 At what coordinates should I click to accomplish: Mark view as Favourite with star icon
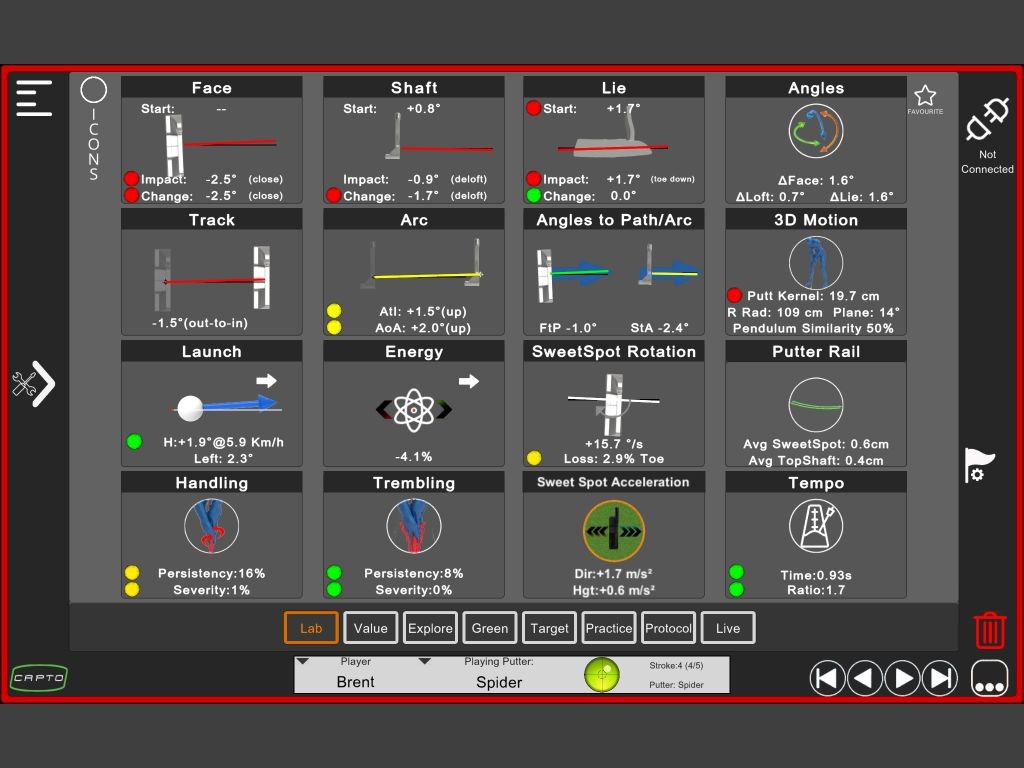coord(925,96)
